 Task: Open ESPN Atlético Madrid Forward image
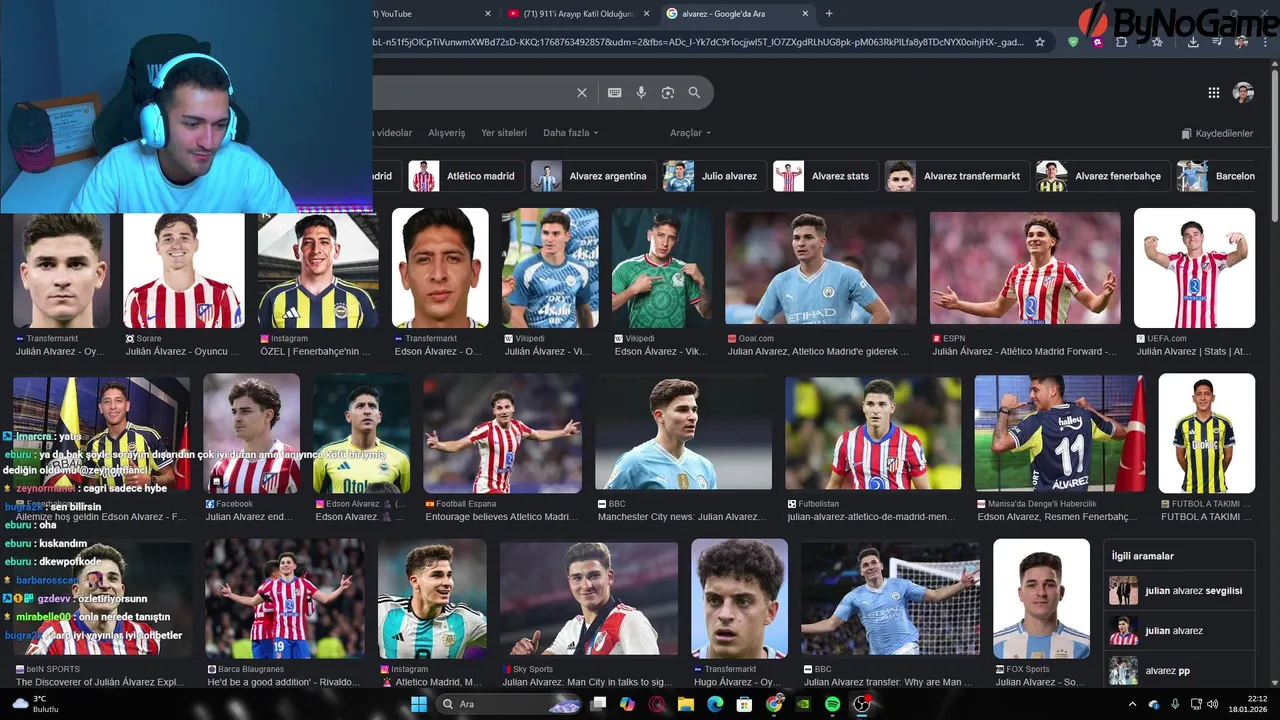tap(1025, 268)
